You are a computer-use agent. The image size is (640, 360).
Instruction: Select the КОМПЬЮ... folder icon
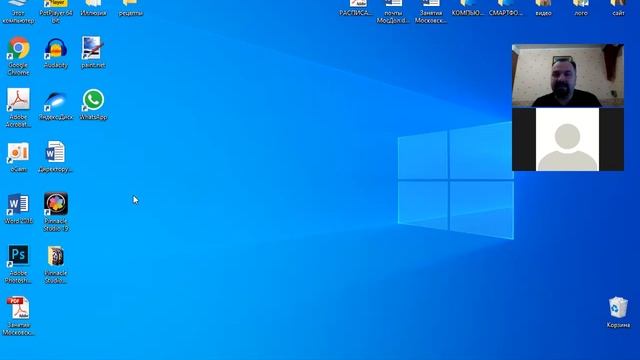tap(468, 8)
